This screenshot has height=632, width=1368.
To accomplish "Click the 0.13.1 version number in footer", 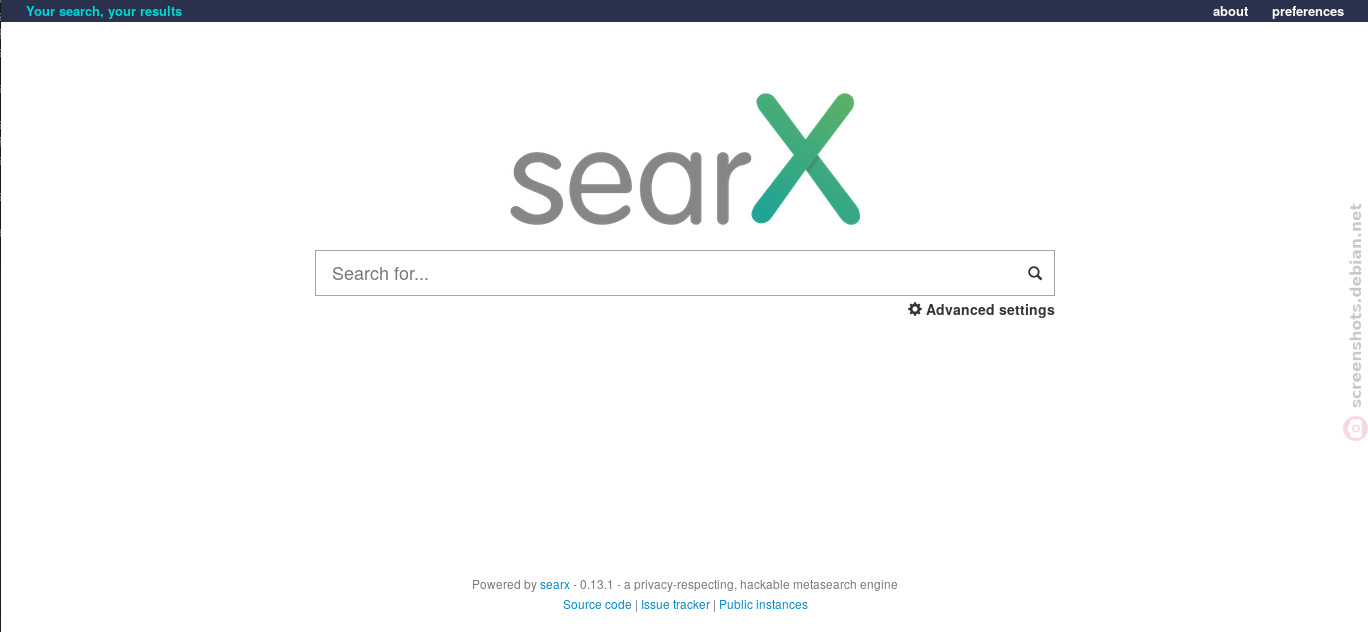I will tap(596, 585).
